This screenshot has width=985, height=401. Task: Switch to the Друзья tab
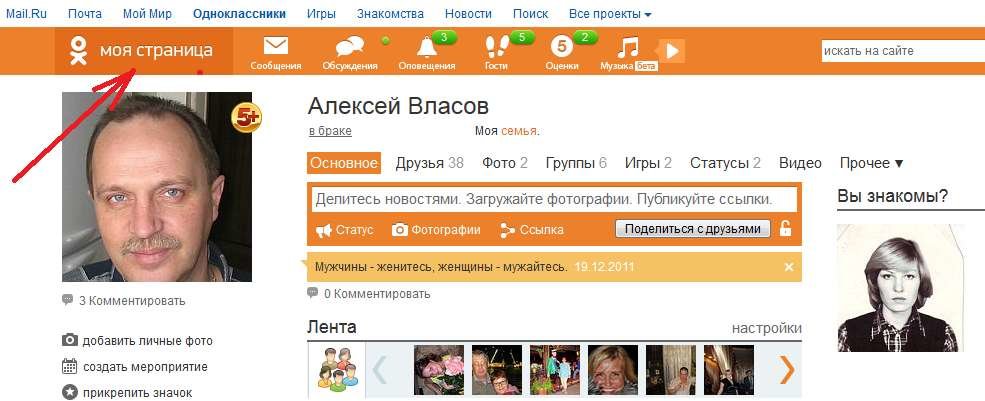[429, 163]
